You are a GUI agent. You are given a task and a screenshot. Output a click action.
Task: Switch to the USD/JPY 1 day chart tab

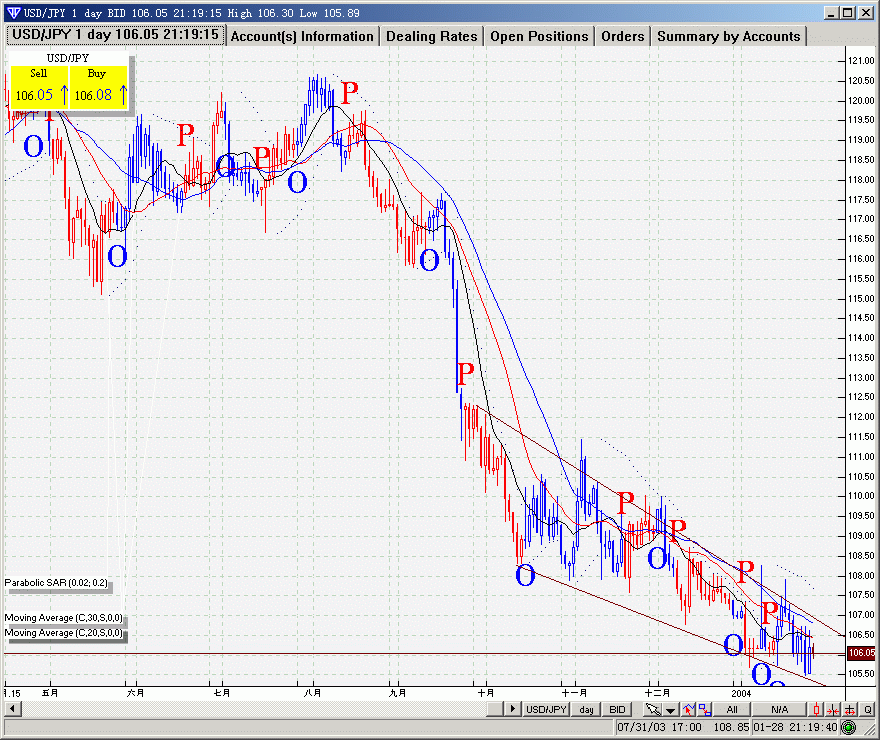(116, 35)
